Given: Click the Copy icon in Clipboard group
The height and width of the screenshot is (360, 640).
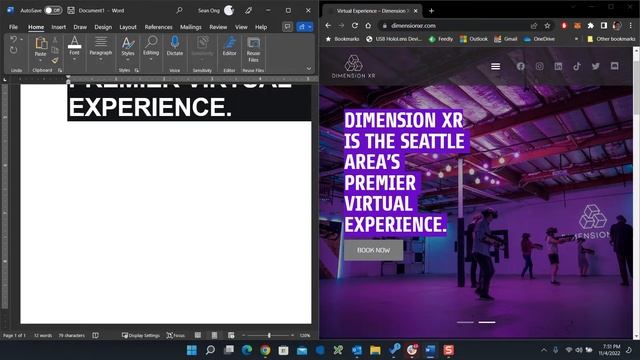Looking at the screenshot, I should click(55, 50).
